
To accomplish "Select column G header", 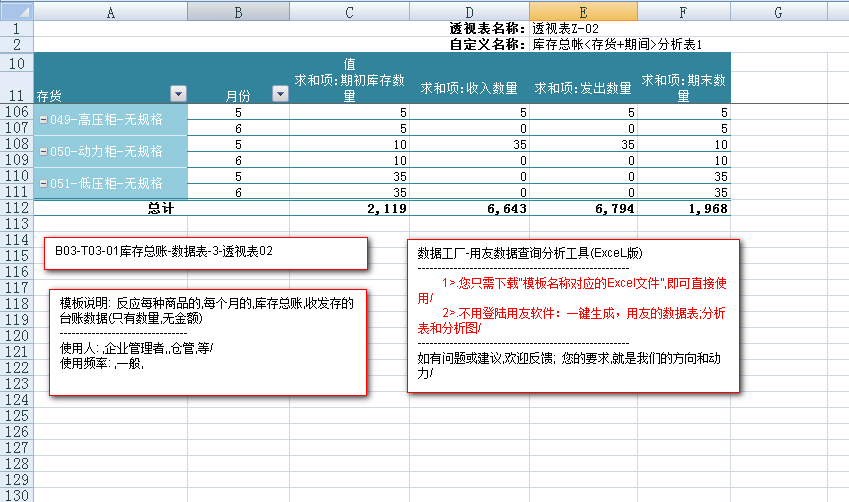I will (x=777, y=11).
